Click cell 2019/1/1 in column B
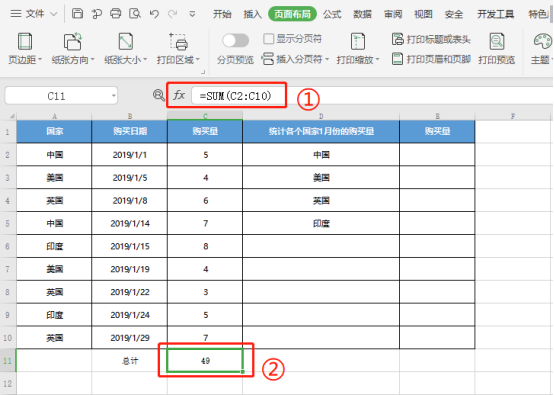The width and height of the screenshot is (554, 395). point(130,155)
